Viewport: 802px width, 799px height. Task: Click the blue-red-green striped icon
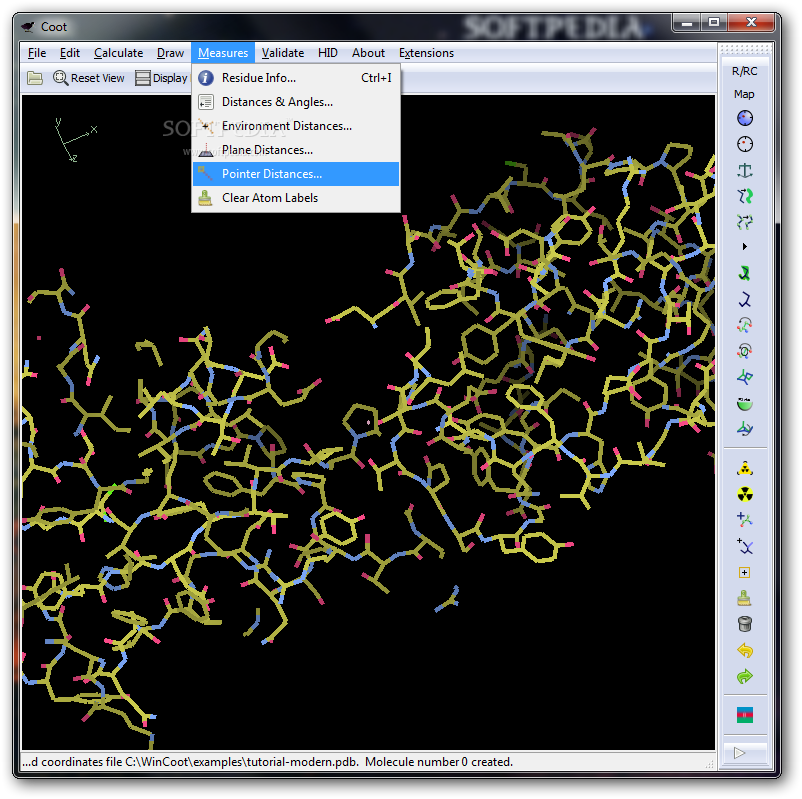click(745, 715)
